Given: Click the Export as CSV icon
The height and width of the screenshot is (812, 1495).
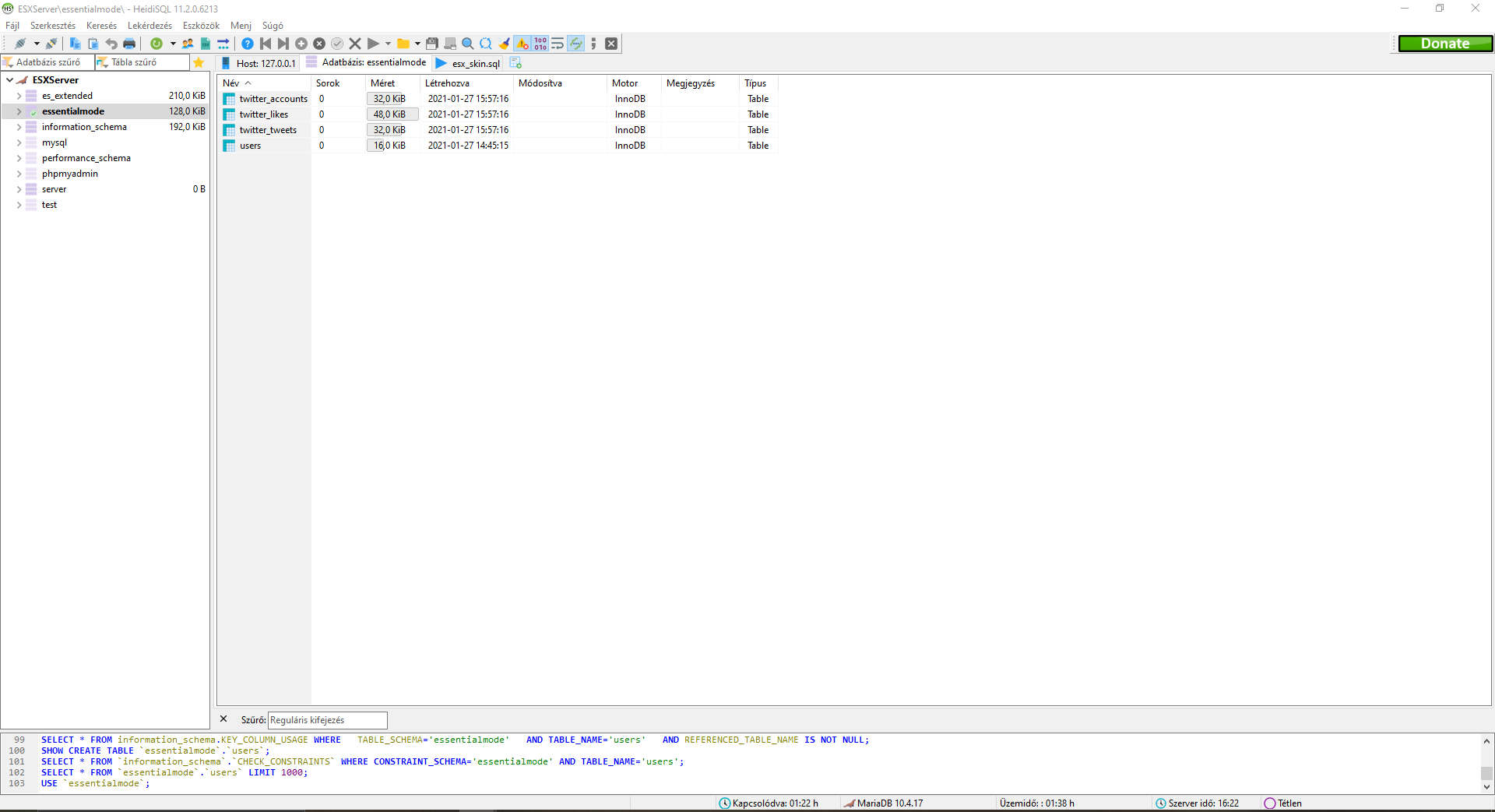Looking at the screenshot, I should coord(205,44).
